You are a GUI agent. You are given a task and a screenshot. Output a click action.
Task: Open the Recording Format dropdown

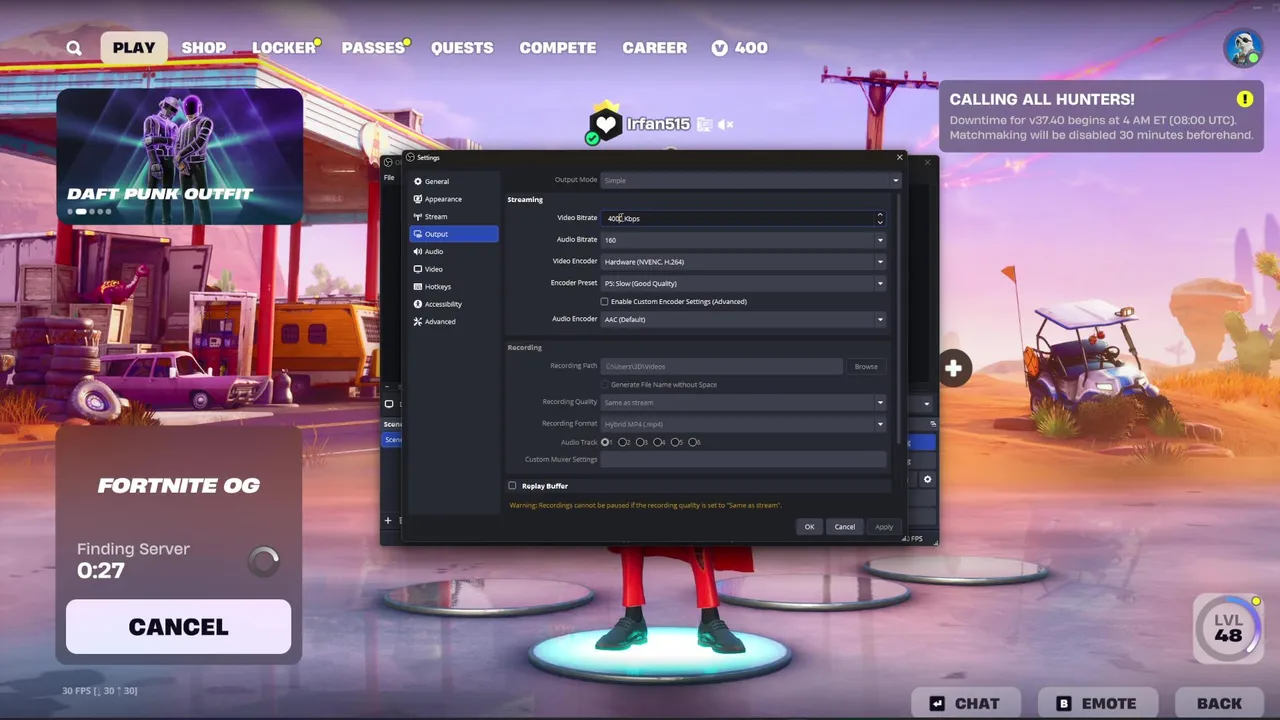[743, 424]
